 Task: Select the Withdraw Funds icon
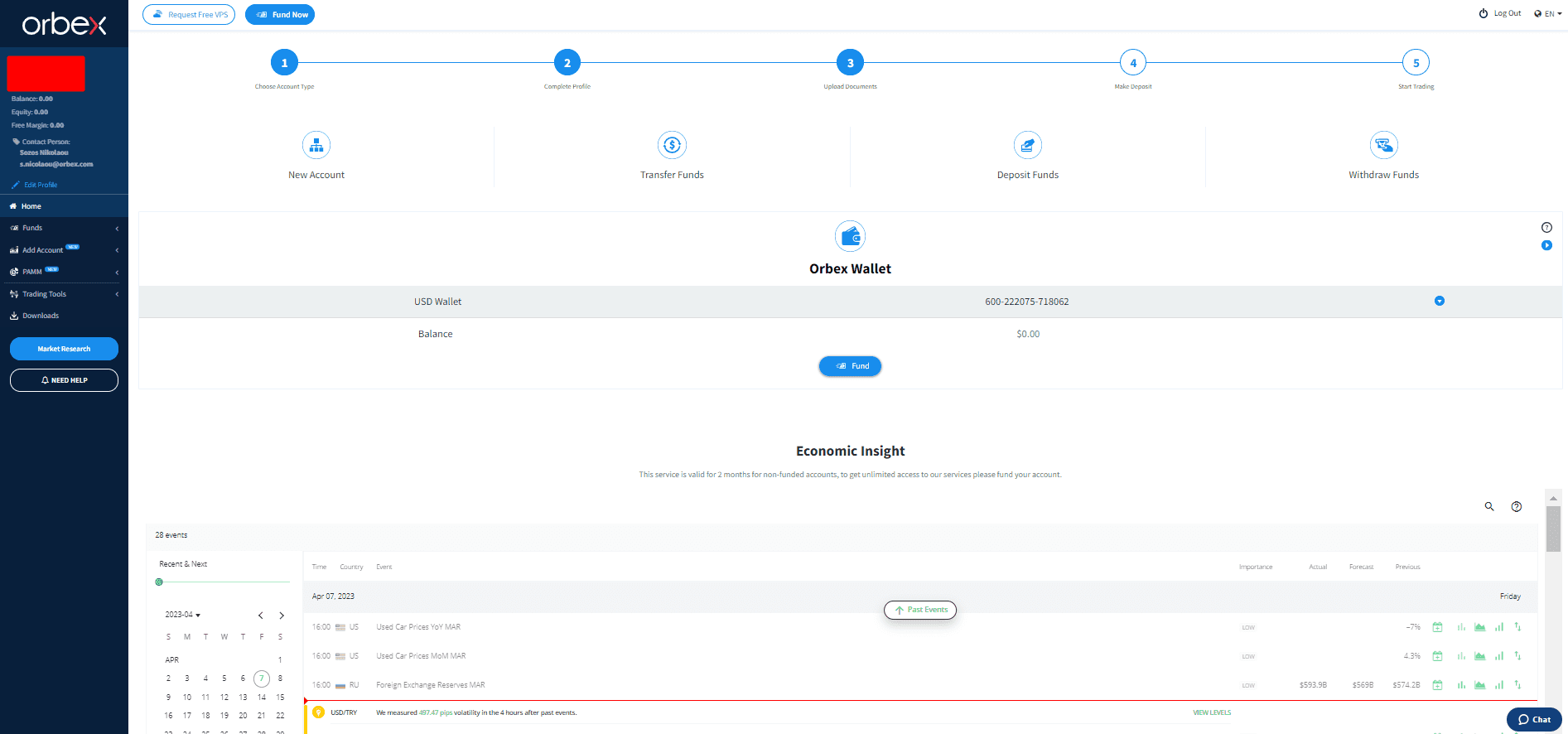1383,145
